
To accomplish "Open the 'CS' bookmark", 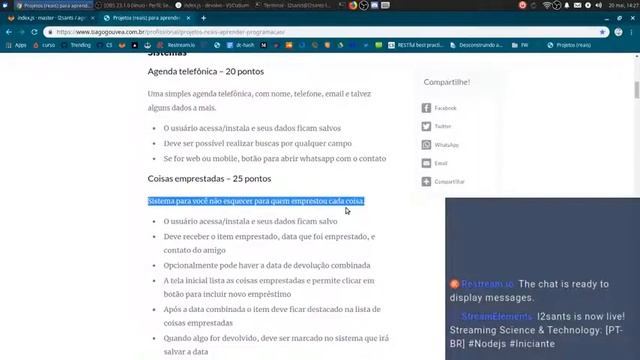I will [x=105, y=45].
